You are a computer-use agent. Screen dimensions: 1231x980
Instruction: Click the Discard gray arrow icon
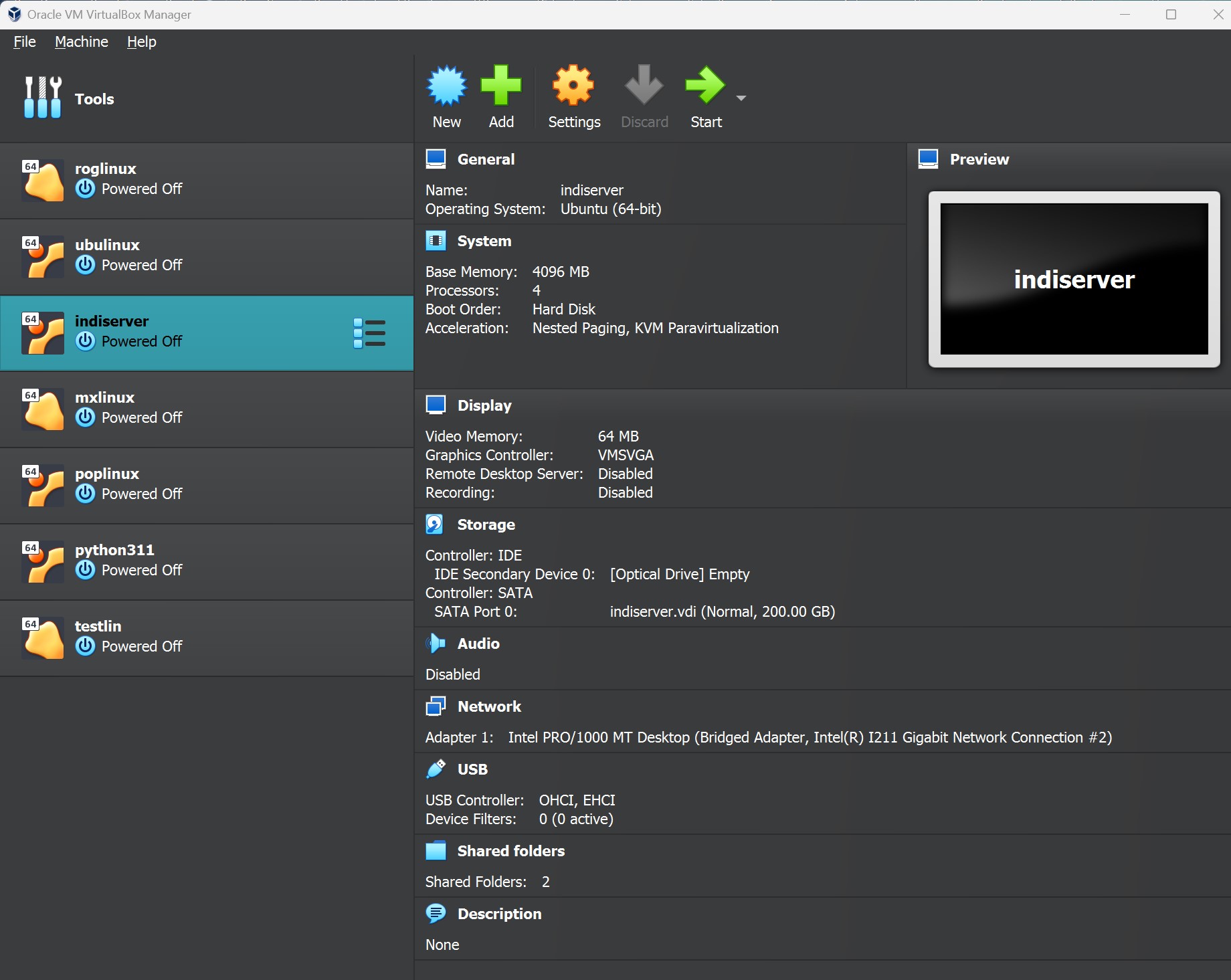tap(644, 86)
